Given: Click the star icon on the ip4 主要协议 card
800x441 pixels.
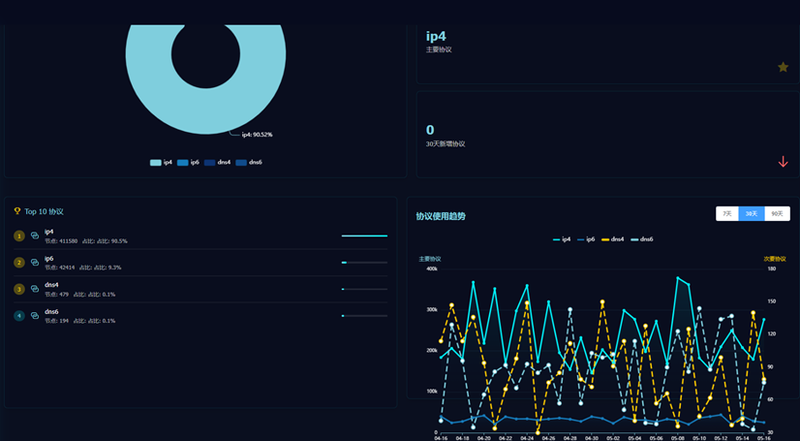Looking at the screenshot, I should point(783,67).
